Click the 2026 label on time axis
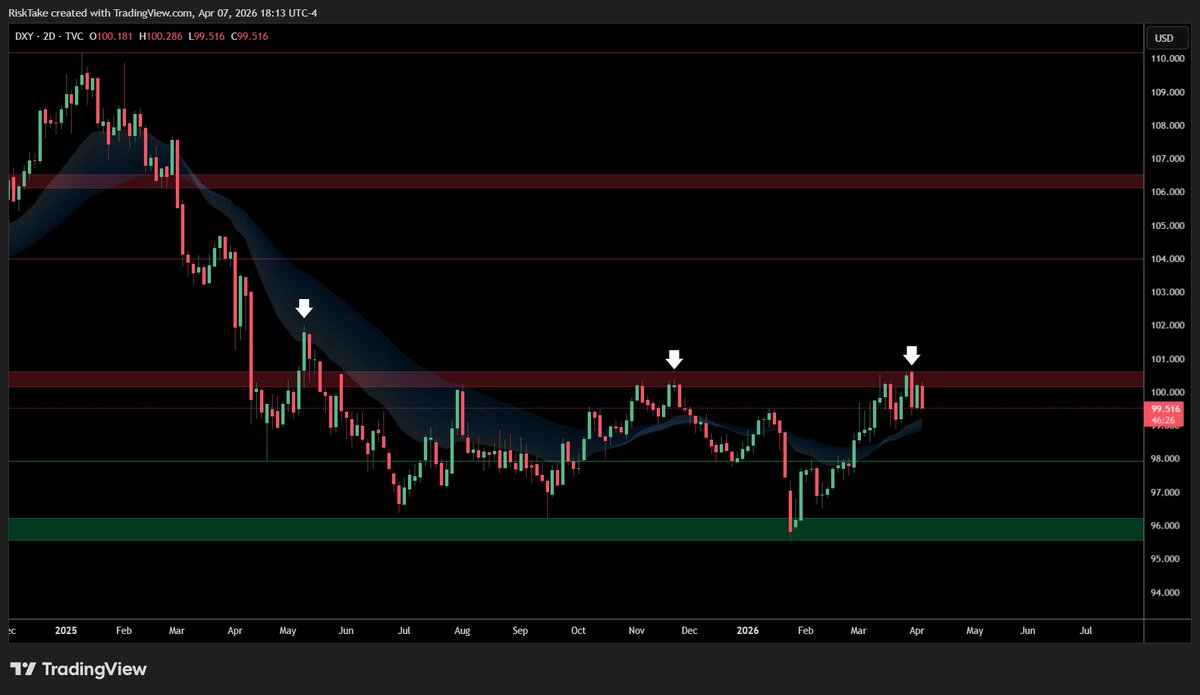 pyautogui.click(x=749, y=631)
